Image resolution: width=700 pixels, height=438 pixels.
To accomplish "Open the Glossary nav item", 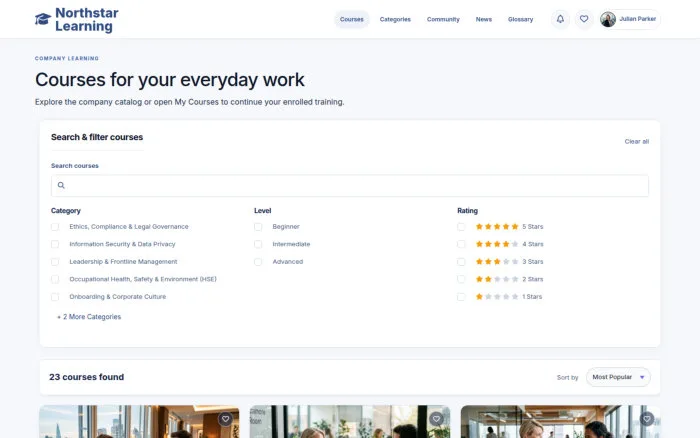I will click(521, 19).
